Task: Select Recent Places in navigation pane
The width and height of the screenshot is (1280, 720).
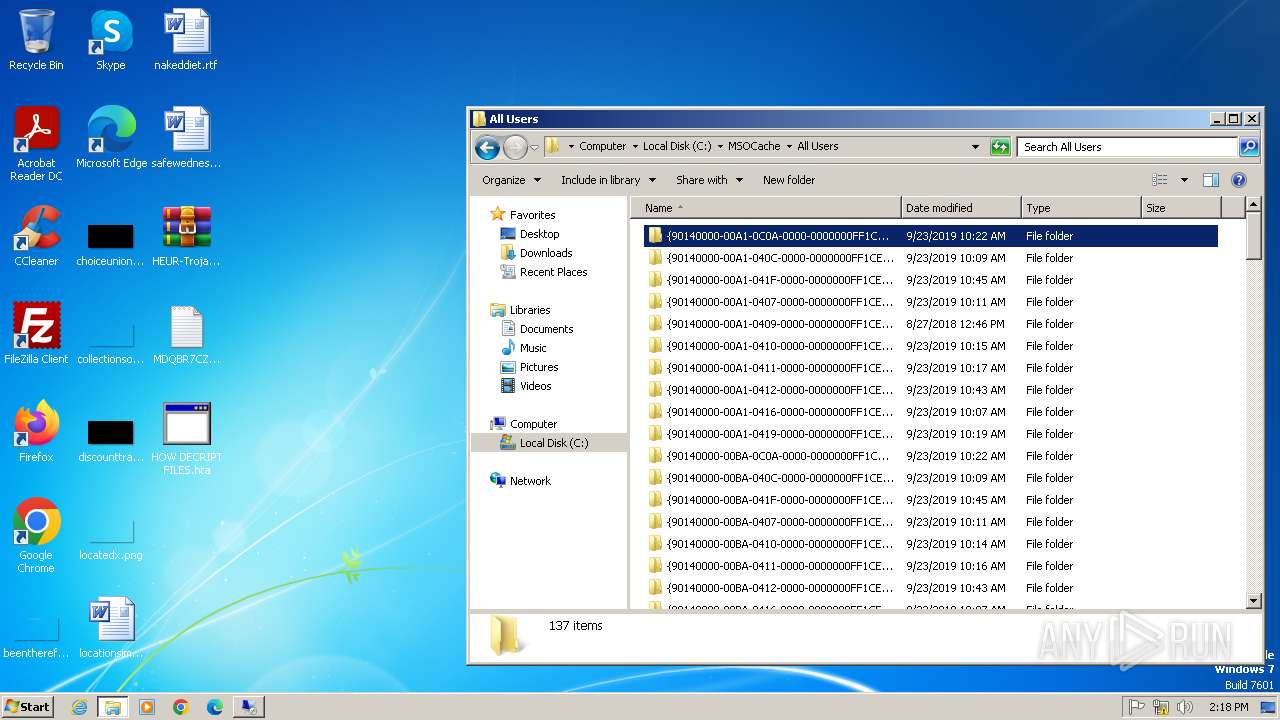Action: pyautogui.click(x=553, y=272)
